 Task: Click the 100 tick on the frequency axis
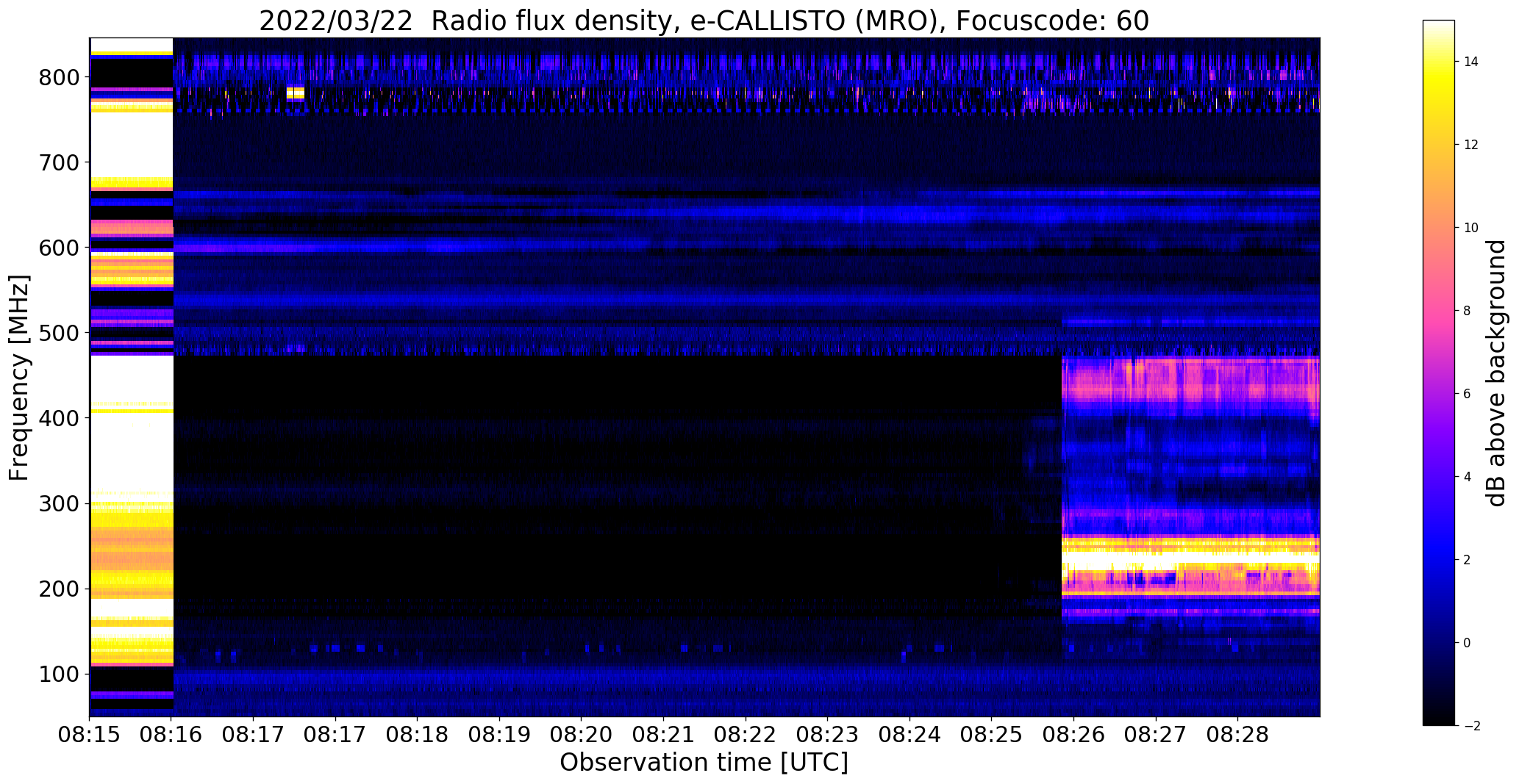(x=59, y=675)
